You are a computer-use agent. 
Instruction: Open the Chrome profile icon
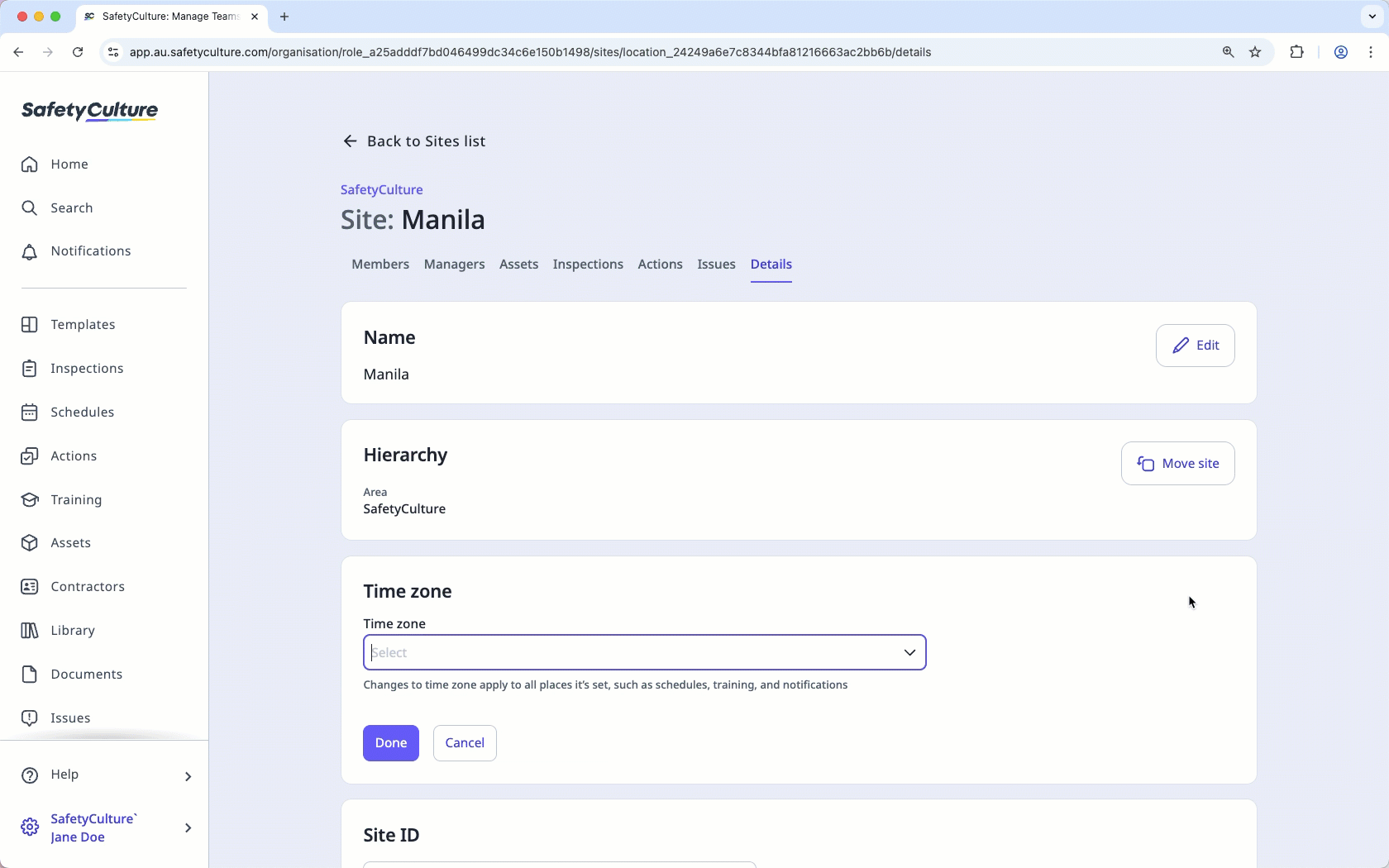point(1341,52)
